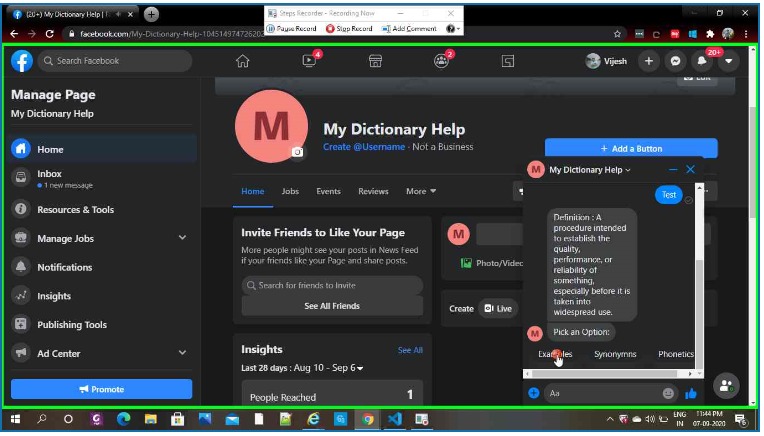764x436 pixels.
Task: Open the Facebook Home feed icon
Action: (x=242, y=61)
